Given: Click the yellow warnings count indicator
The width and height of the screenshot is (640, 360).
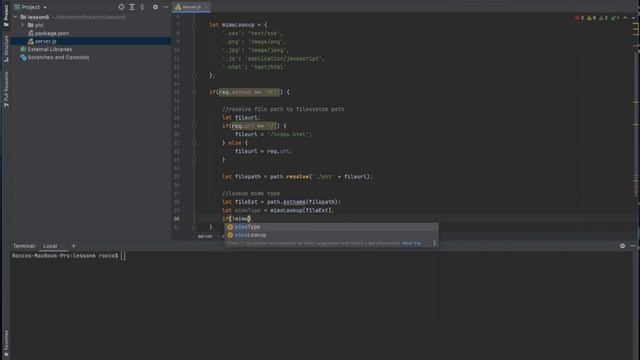Looking at the screenshot, I should [591, 18].
